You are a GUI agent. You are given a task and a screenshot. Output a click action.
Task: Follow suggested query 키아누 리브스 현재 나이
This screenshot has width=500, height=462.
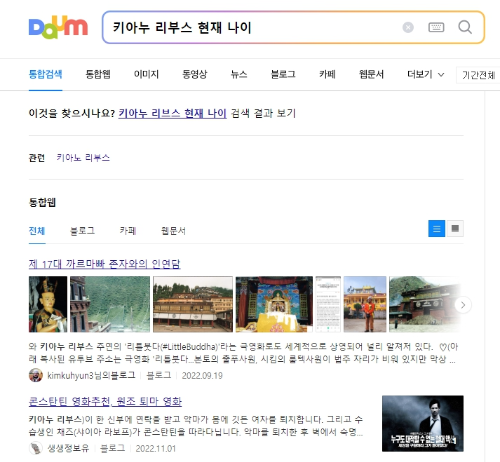[x=172, y=113]
